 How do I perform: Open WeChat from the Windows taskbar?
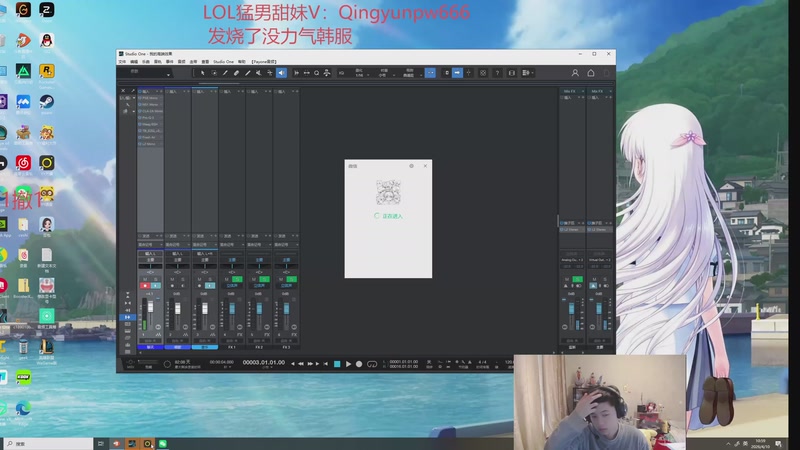(163, 444)
